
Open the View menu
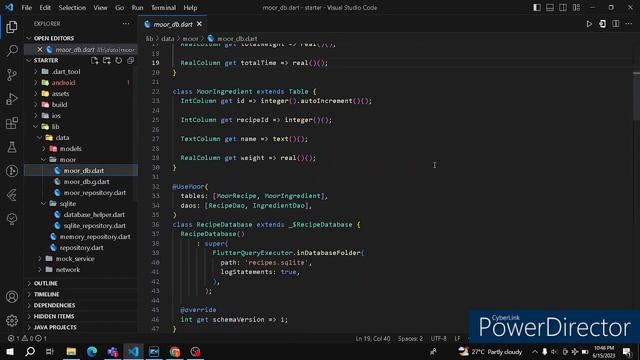(x=100, y=8)
